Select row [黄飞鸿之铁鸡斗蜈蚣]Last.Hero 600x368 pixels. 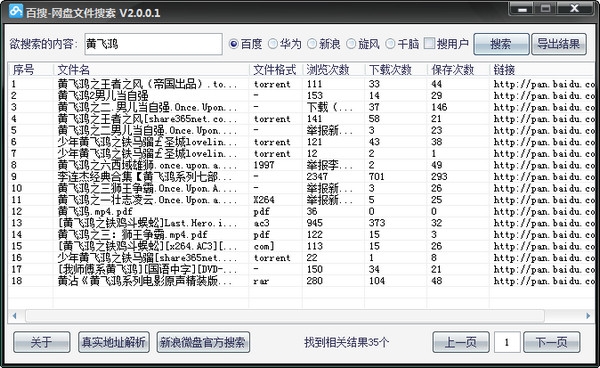click(302, 223)
